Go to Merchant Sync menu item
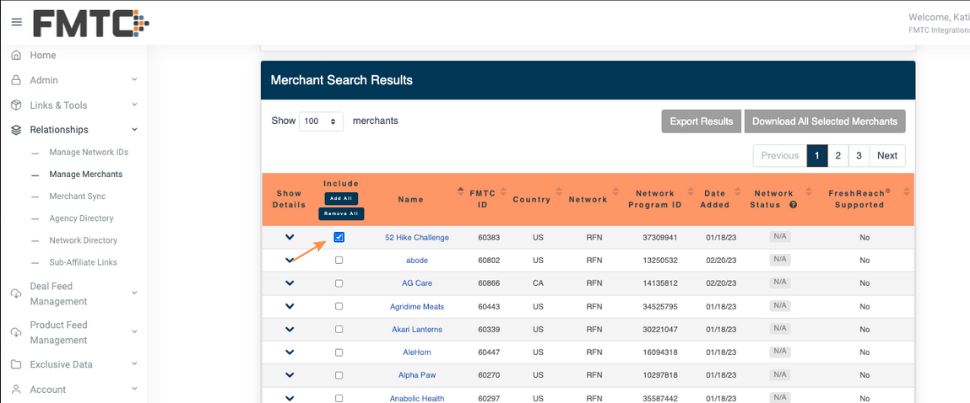The width and height of the screenshot is (970, 403). pos(77,196)
